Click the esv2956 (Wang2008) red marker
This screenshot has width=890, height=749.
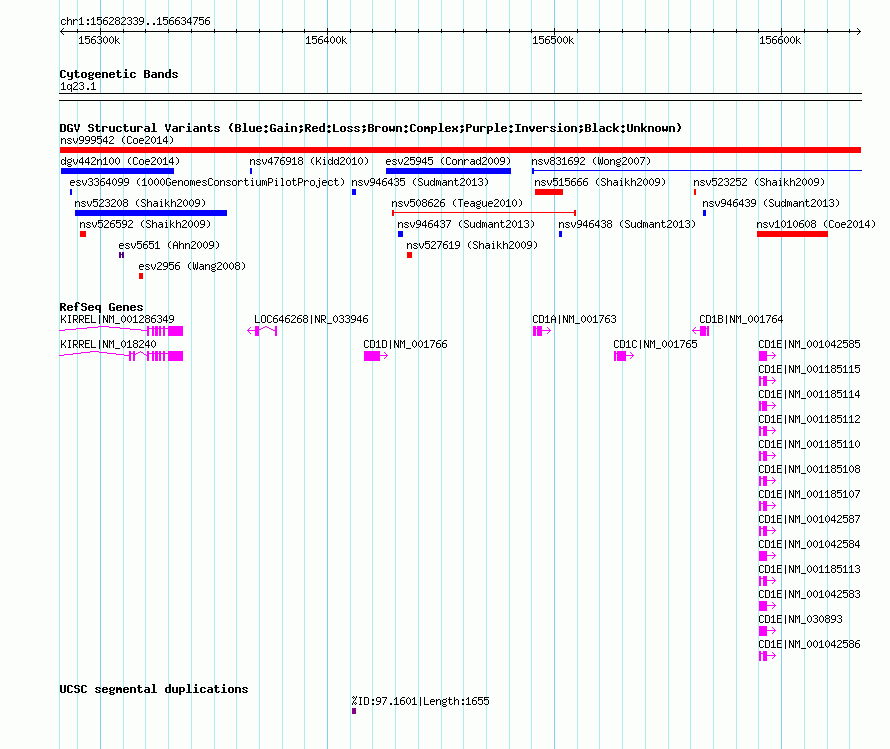pyautogui.click(x=141, y=276)
